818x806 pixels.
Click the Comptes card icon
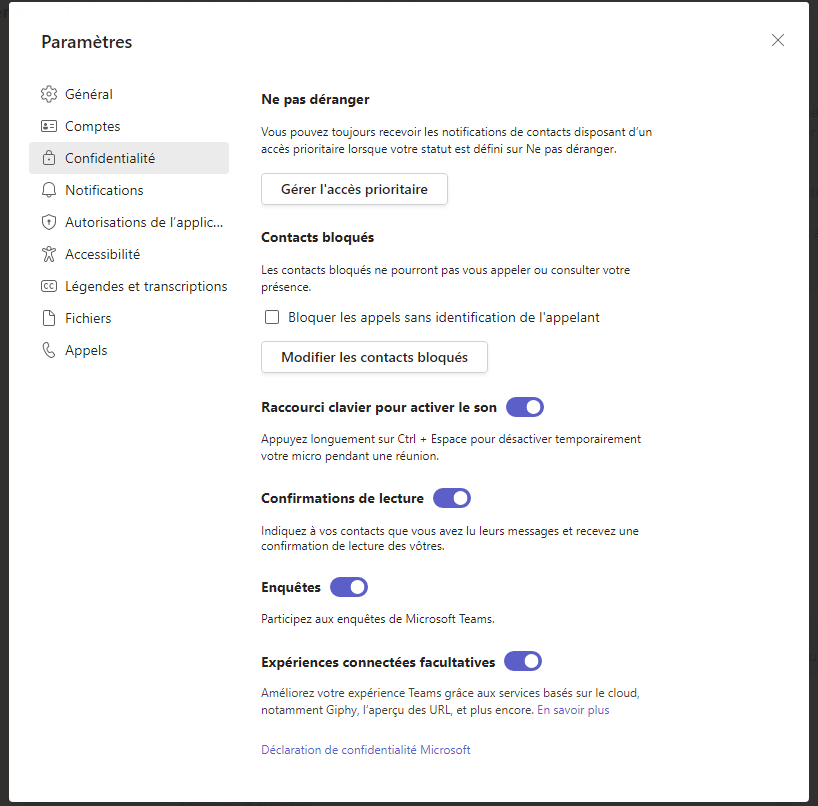(49, 126)
